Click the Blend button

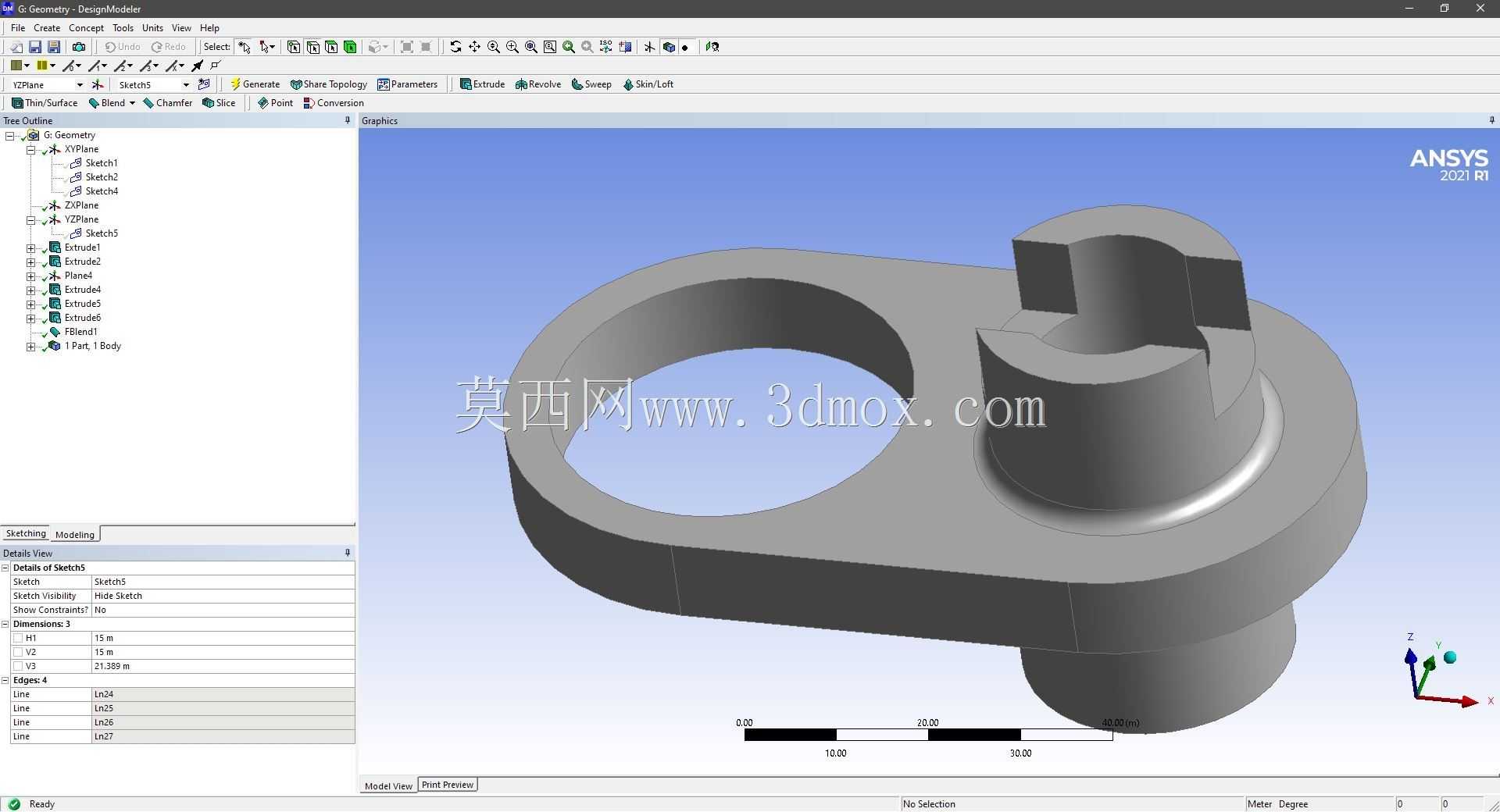(106, 103)
